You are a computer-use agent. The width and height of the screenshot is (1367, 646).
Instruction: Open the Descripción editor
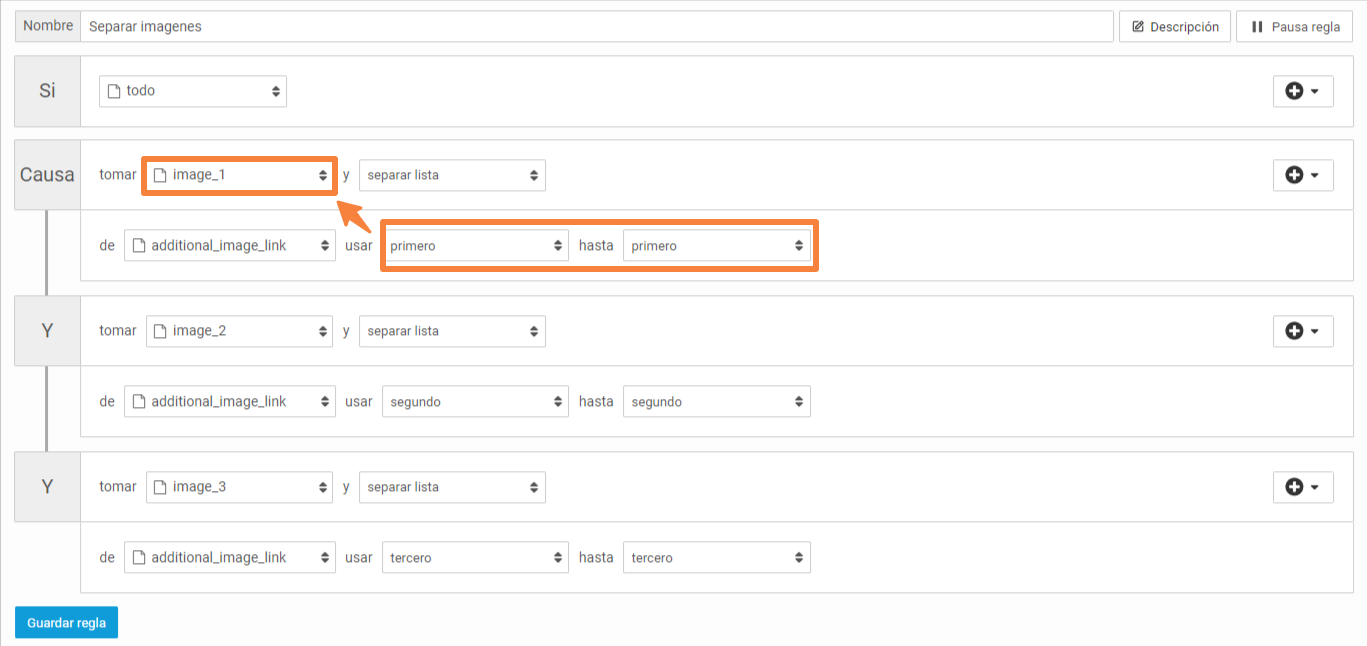1174,27
